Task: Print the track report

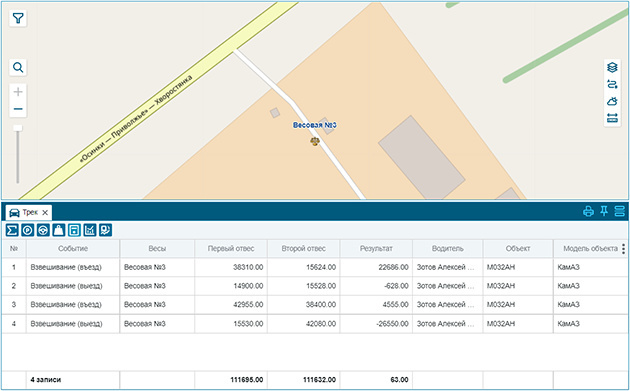Action: pyautogui.click(x=588, y=211)
